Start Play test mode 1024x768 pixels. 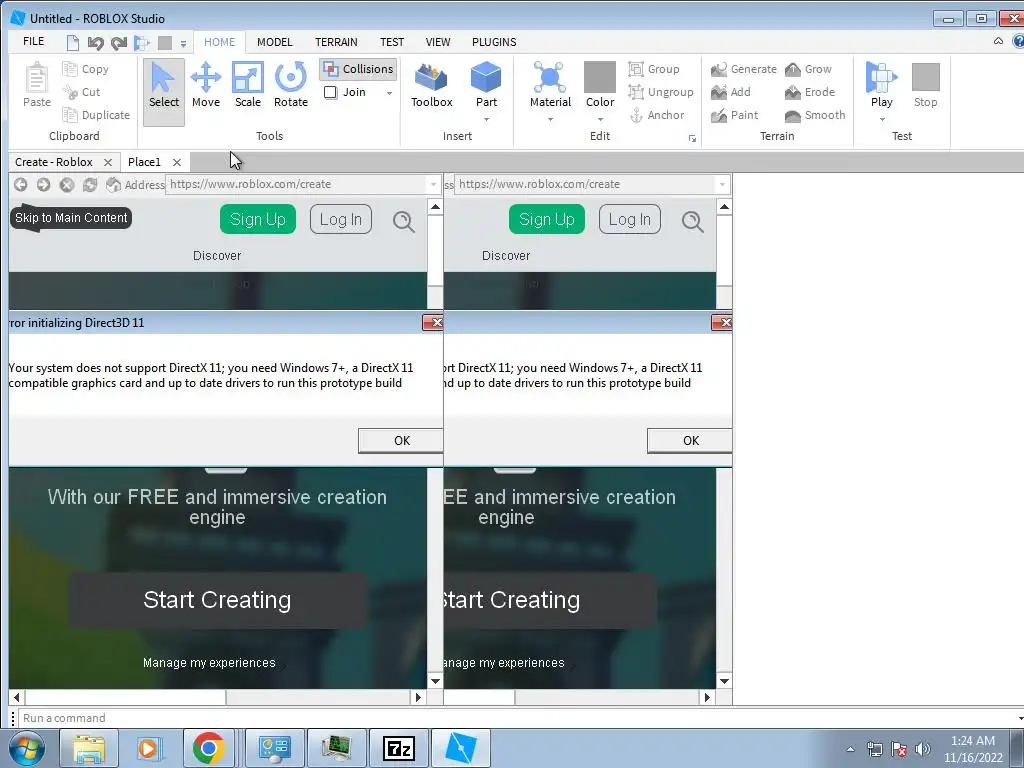click(x=882, y=85)
